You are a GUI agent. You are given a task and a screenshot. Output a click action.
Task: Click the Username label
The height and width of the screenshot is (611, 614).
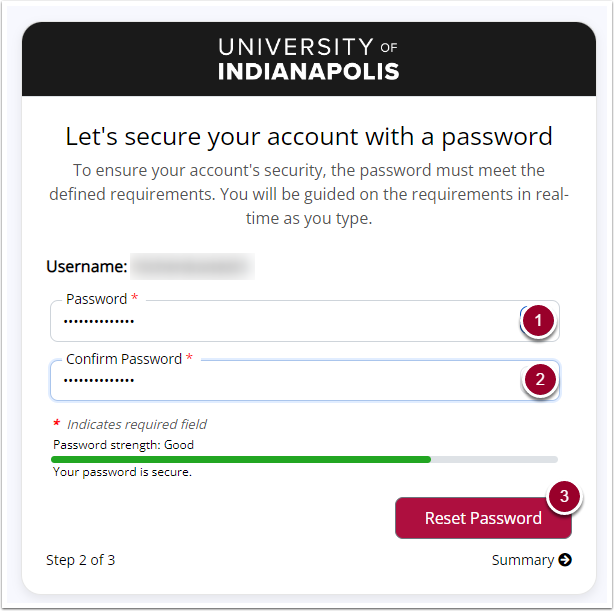[x=87, y=266]
